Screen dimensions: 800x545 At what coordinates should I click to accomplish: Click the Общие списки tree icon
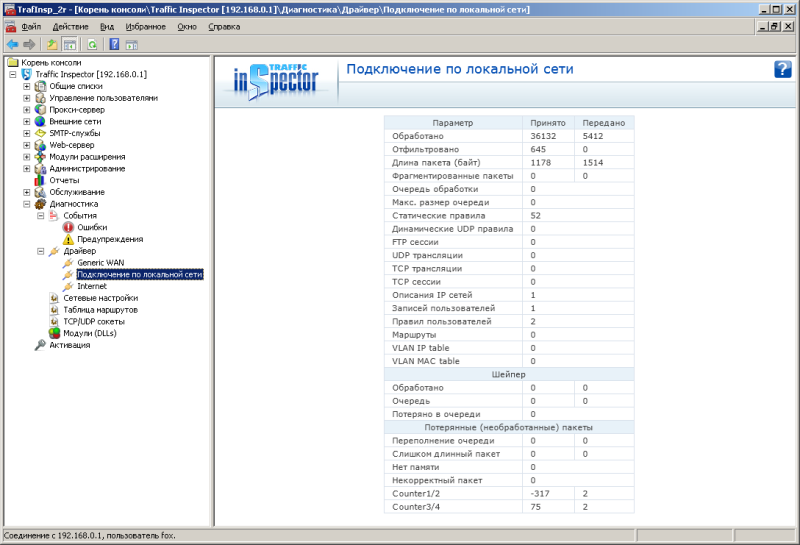click(x=40, y=86)
